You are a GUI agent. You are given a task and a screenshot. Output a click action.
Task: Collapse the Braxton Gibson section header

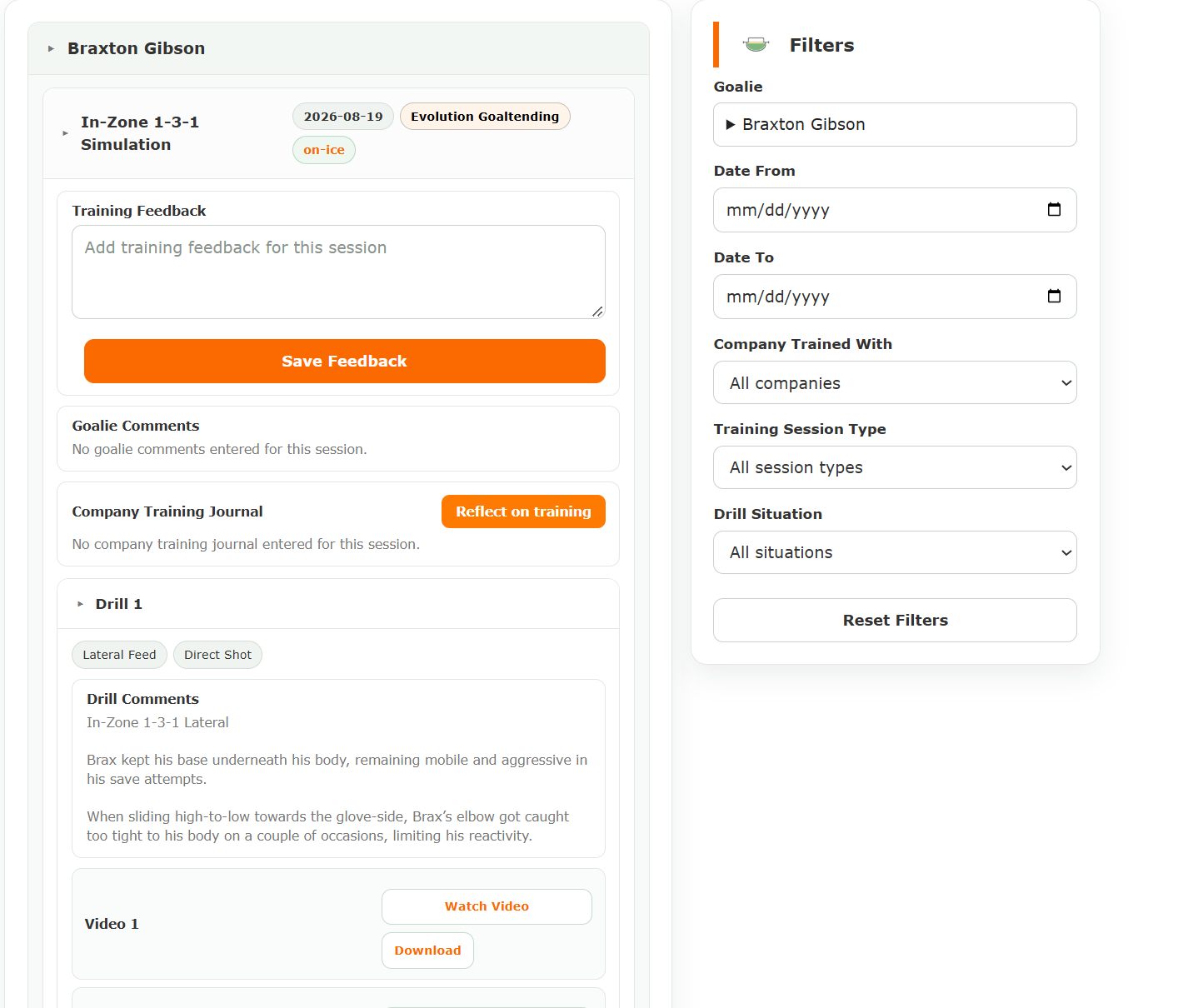coord(338,48)
